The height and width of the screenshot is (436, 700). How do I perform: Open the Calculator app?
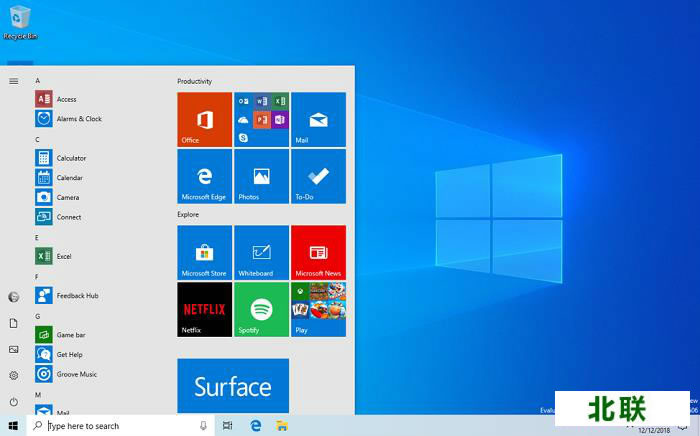click(x=70, y=158)
